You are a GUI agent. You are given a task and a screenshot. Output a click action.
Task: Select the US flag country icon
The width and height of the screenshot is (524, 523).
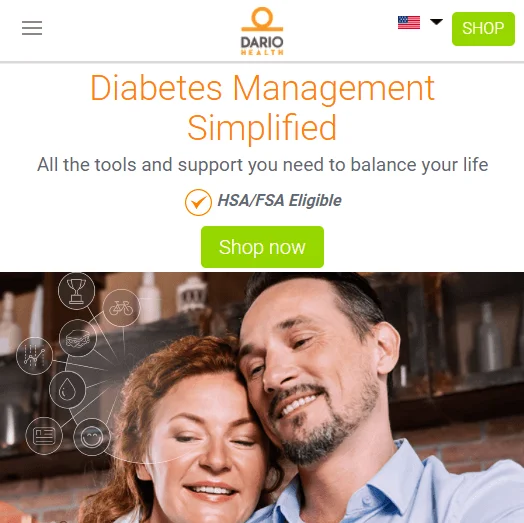tap(409, 23)
